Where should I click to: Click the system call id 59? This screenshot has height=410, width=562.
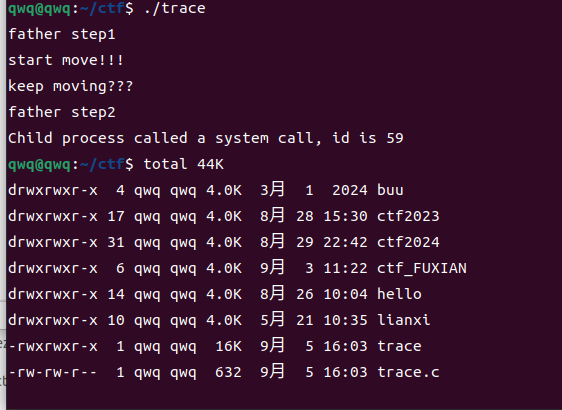(x=395, y=138)
